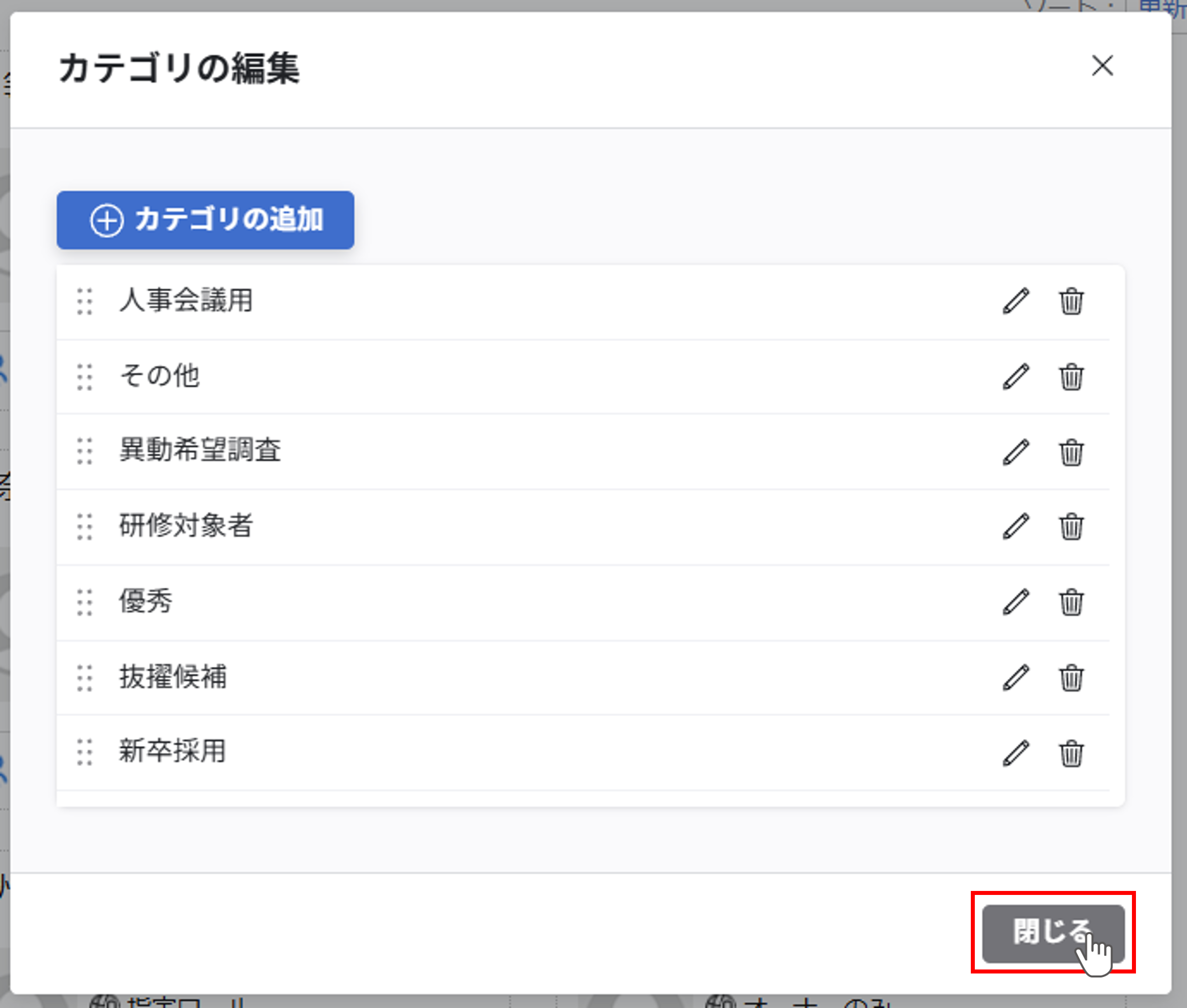
Task: Edit the 人事会議用 category with pencil icon
Action: [1015, 301]
